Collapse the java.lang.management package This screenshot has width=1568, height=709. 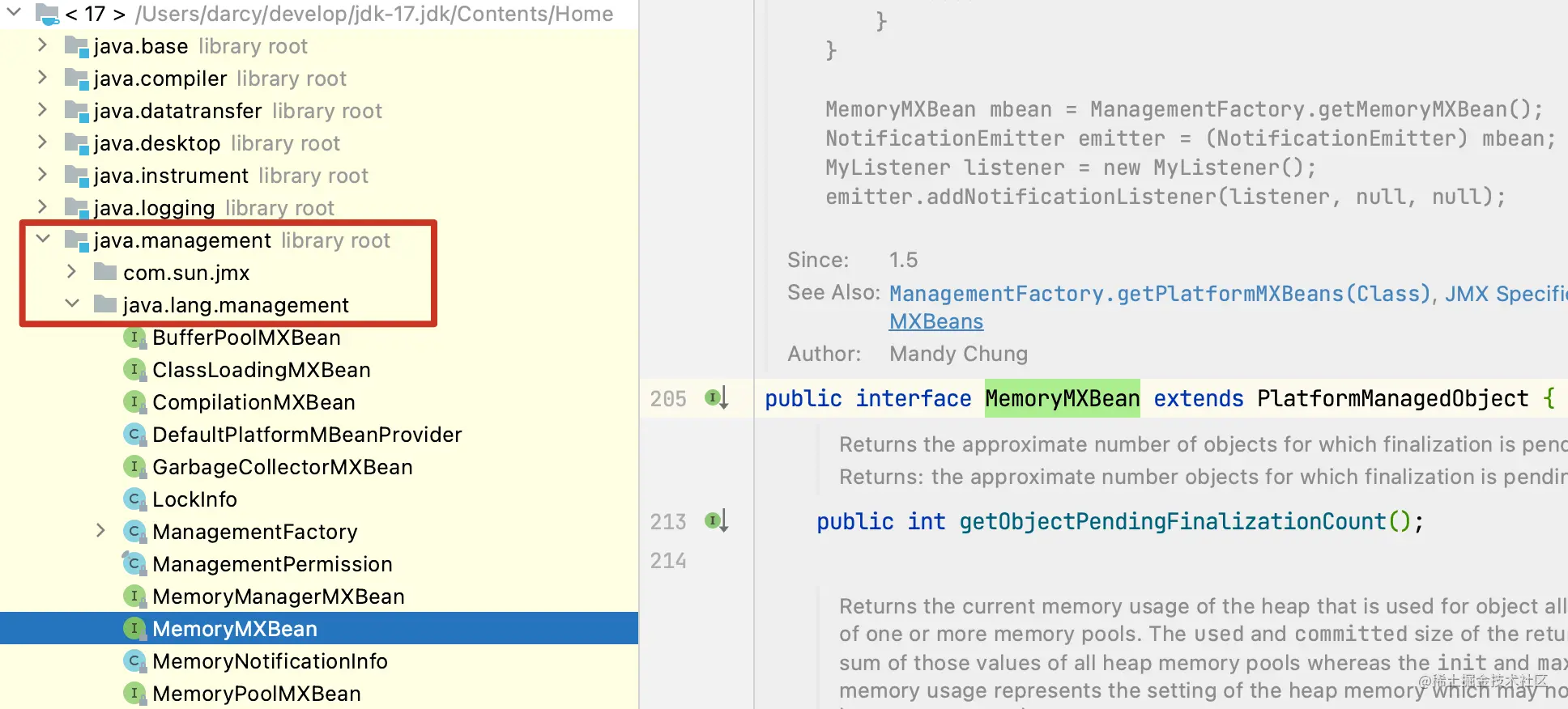point(72,304)
